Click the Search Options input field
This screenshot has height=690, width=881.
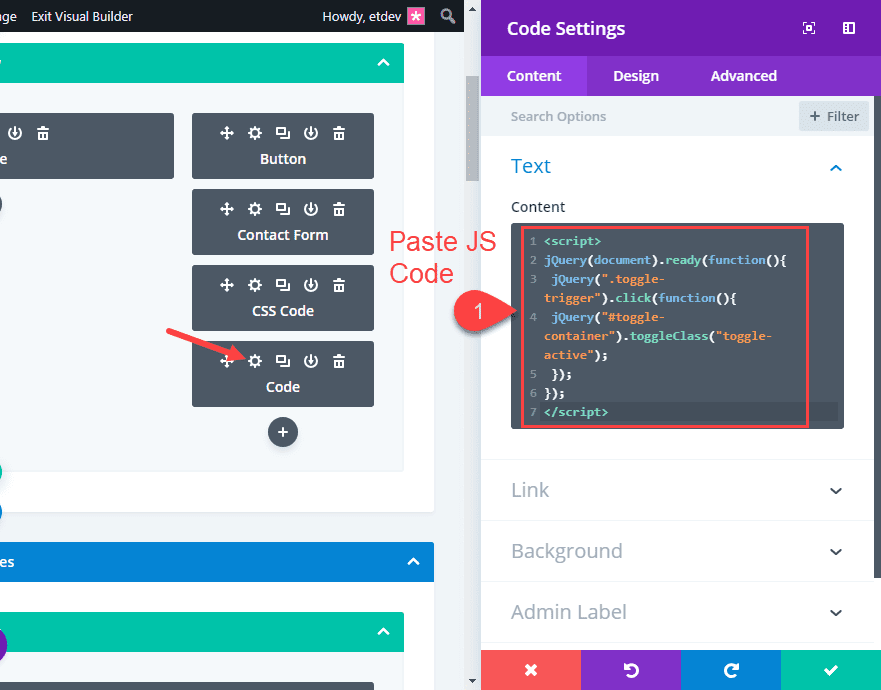coord(600,116)
